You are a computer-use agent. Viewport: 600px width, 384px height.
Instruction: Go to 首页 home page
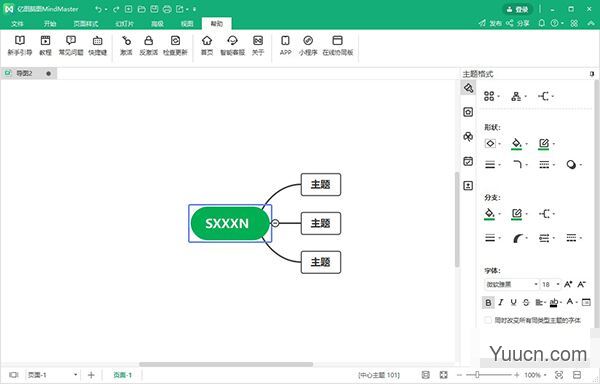[207, 46]
